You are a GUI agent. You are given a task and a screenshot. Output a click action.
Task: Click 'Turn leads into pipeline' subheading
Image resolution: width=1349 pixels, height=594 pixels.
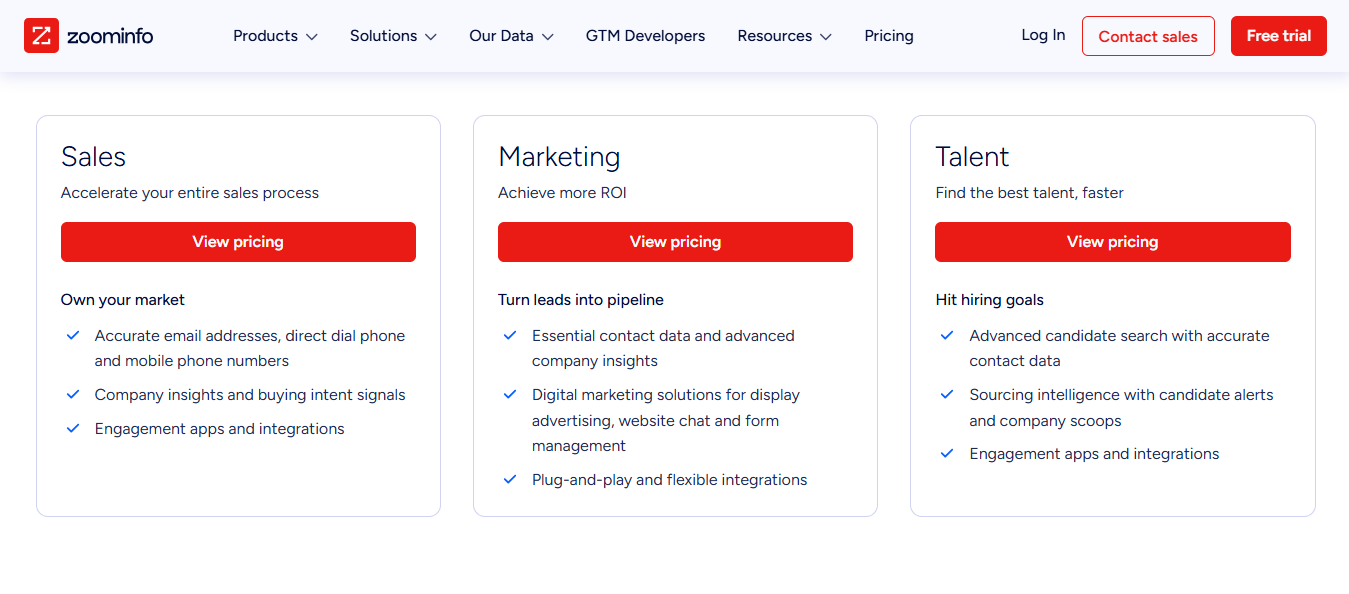(x=581, y=300)
